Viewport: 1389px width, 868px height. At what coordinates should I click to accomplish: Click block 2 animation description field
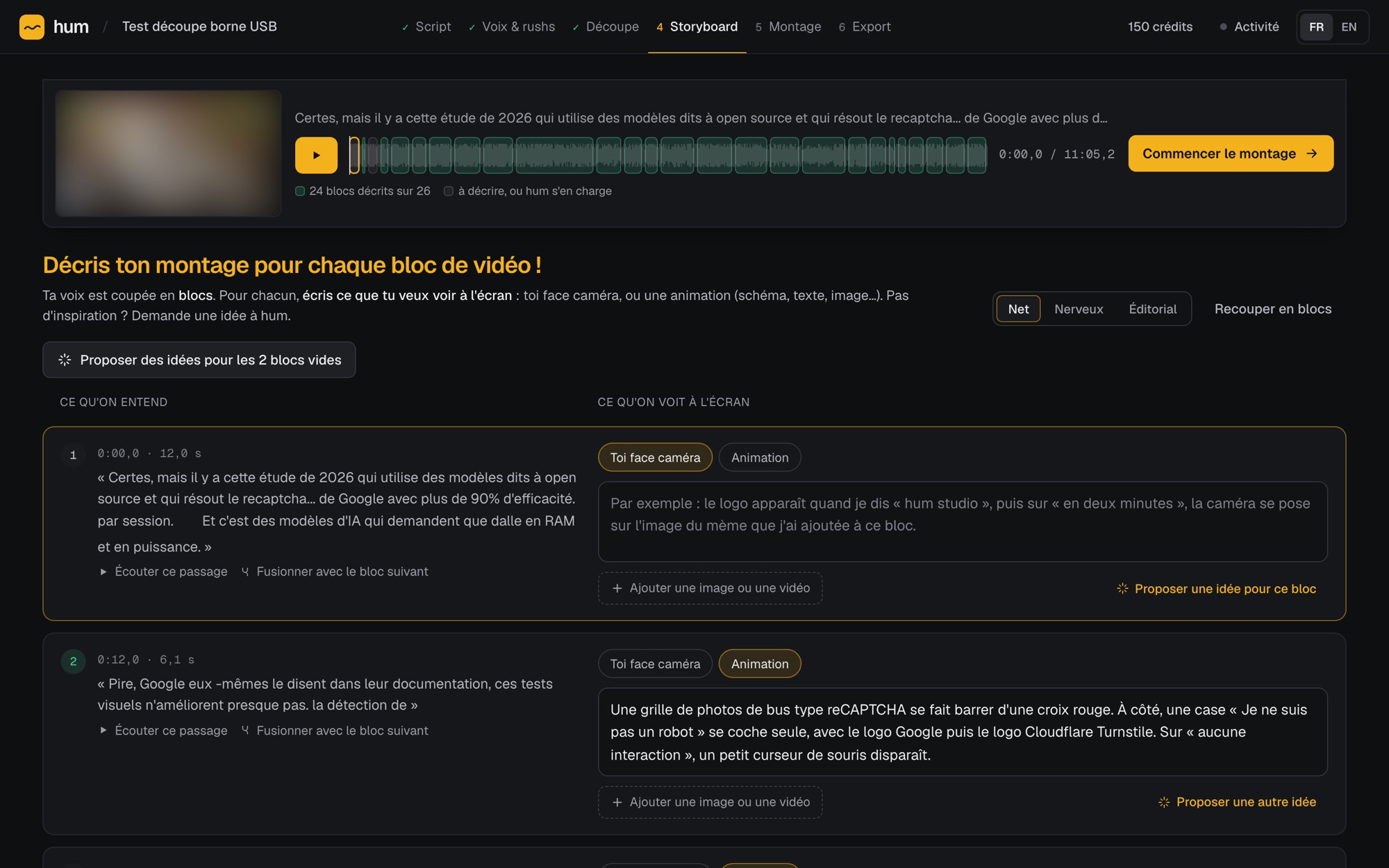point(963,732)
